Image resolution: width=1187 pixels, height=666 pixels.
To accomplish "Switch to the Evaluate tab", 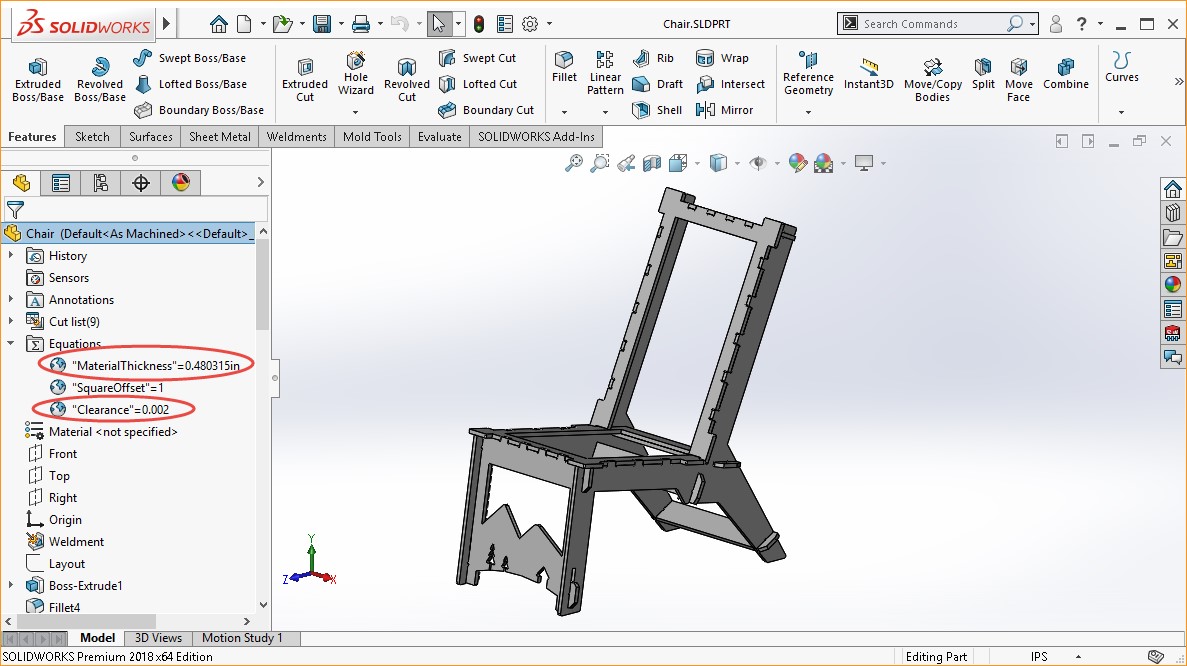I will [440, 137].
